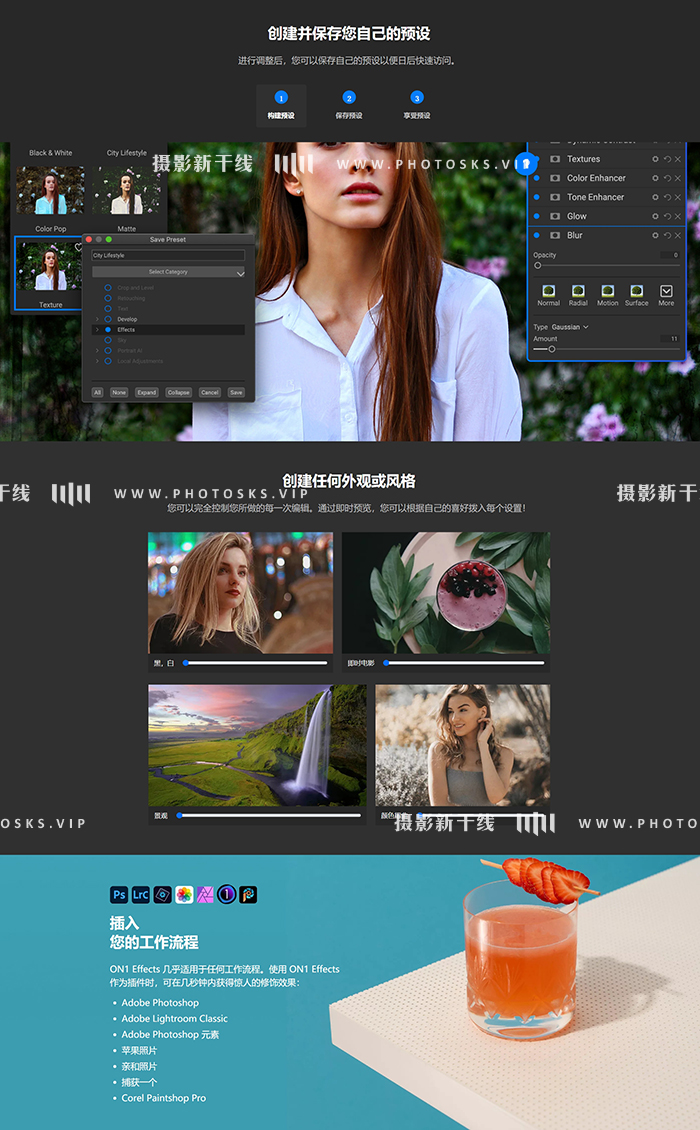This screenshot has width=700, height=1130.
Task: Expand the Portrait AI row chevron
Action: (97, 350)
